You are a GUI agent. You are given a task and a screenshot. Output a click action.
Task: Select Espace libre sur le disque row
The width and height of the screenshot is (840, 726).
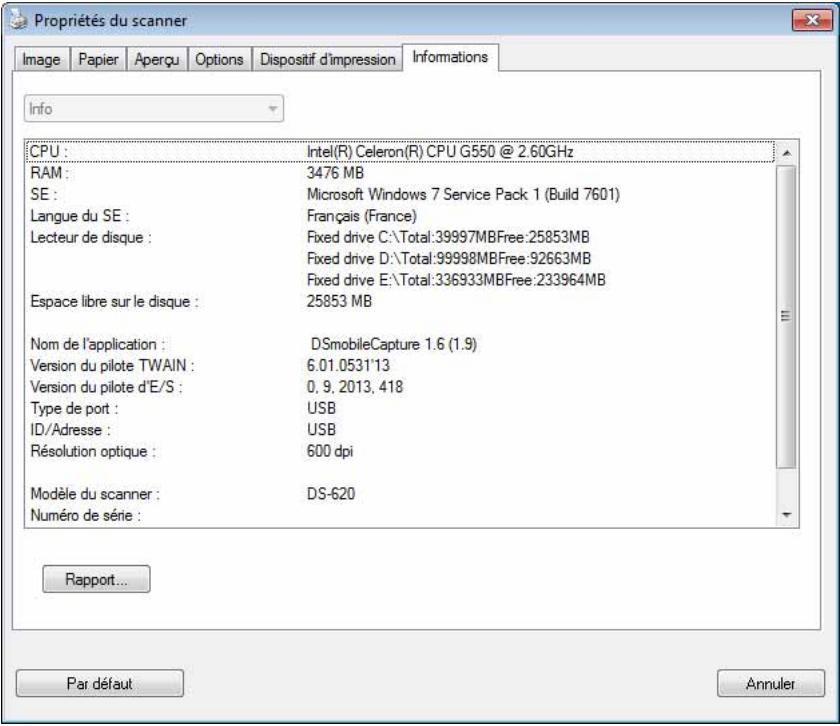(400, 302)
